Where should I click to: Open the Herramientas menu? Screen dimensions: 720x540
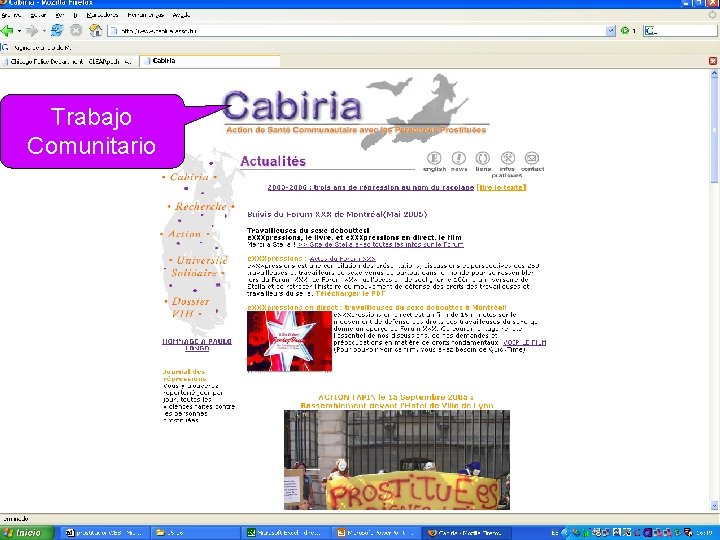[146, 15]
